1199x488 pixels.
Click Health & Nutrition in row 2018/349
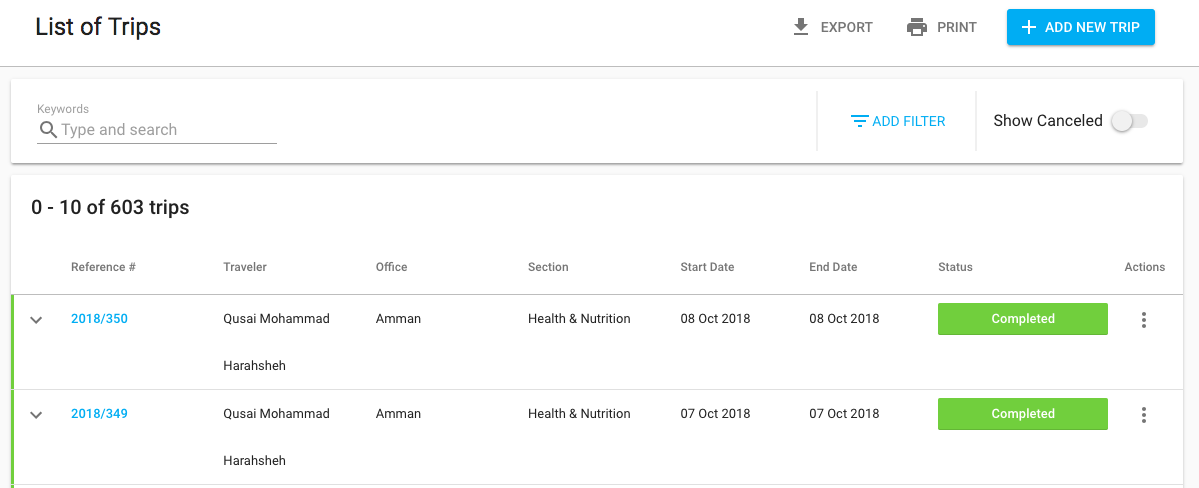(579, 414)
